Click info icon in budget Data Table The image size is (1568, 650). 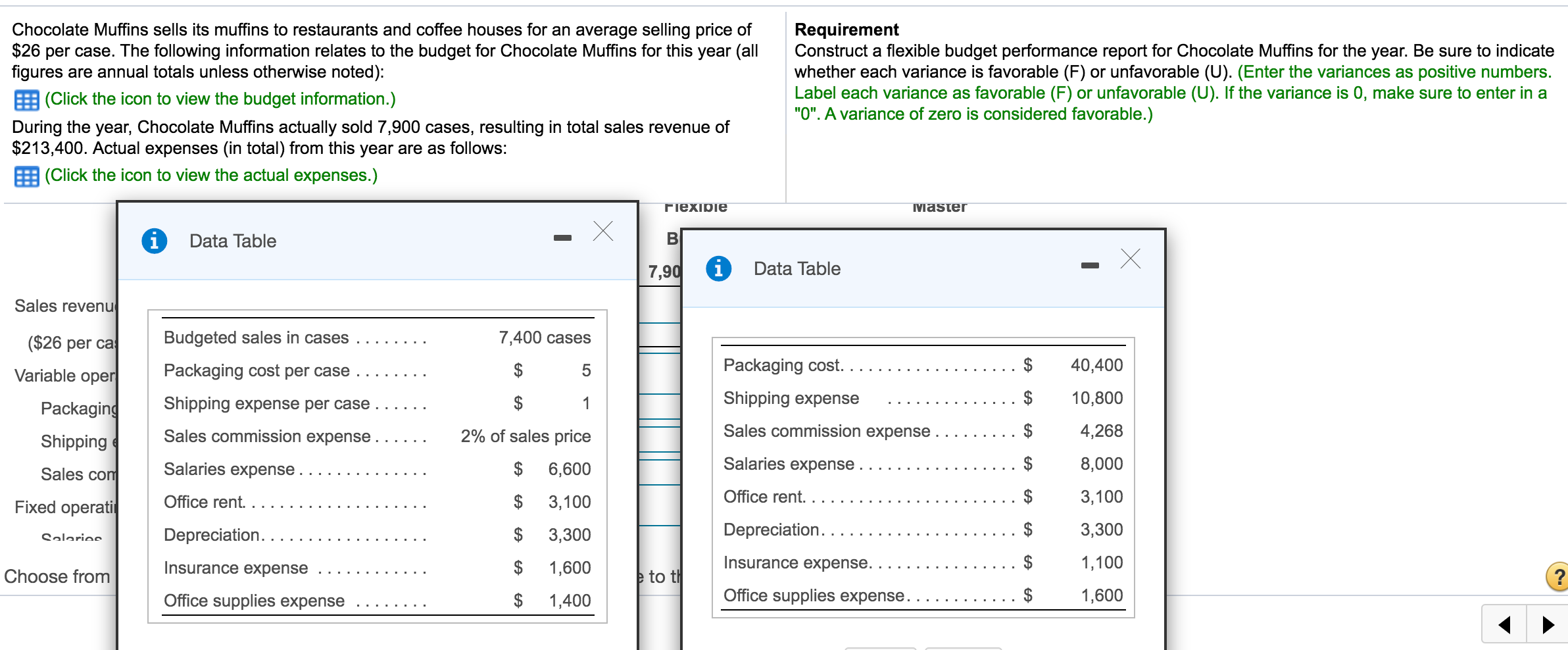pos(155,241)
